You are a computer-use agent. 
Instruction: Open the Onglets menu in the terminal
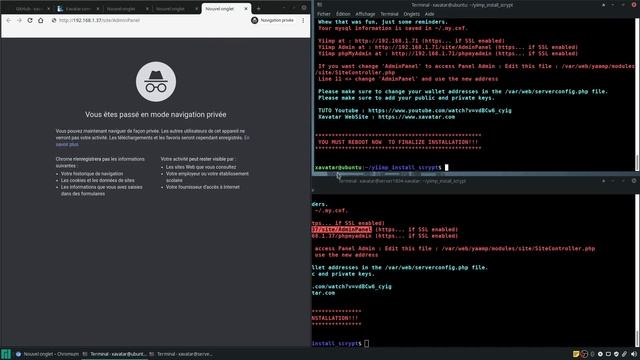click(x=411, y=14)
